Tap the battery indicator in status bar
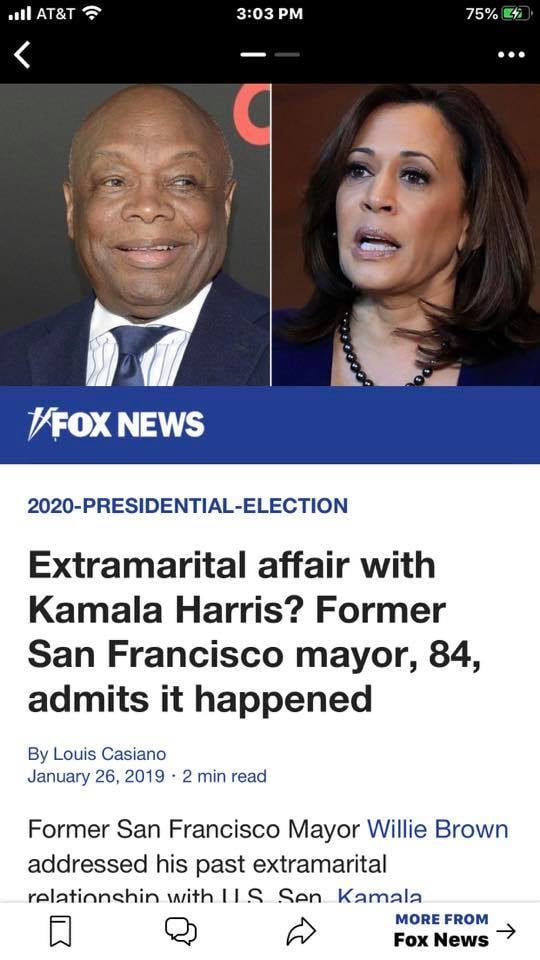 (x=516, y=14)
